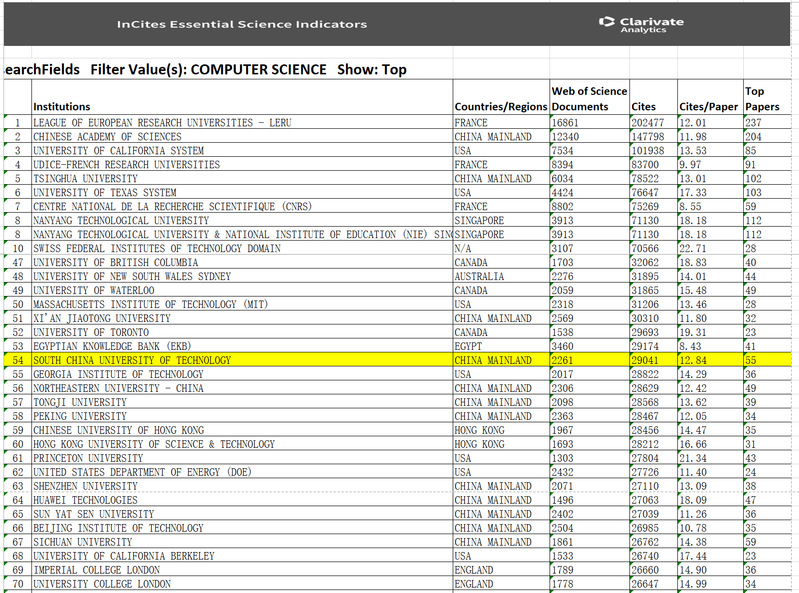Select the documents value 12340
The width and height of the screenshot is (799, 593).
tap(590, 137)
